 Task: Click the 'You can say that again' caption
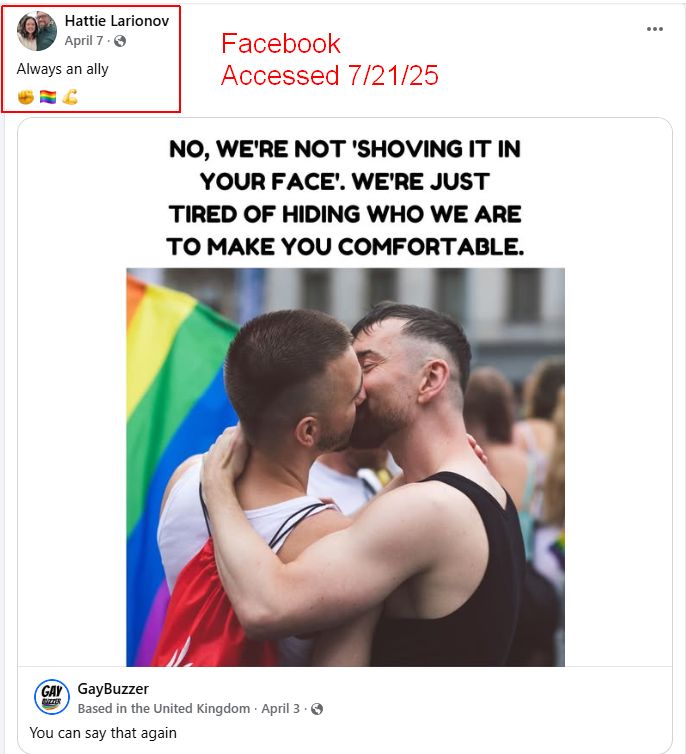pyautogui.click(x=103, y=733)
